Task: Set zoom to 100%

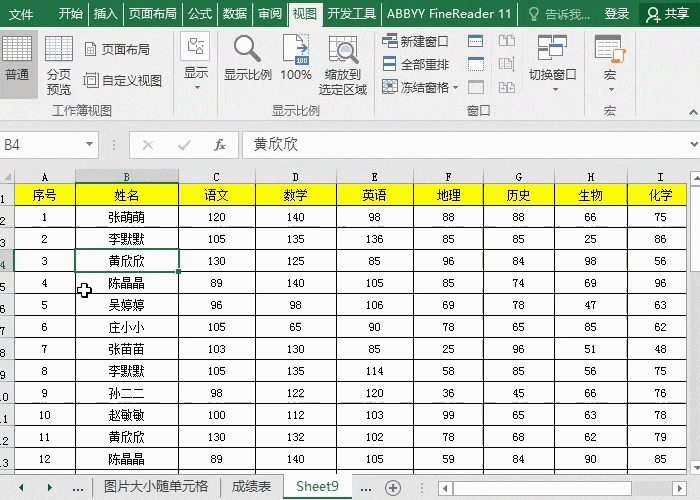Action: [296, 60]
